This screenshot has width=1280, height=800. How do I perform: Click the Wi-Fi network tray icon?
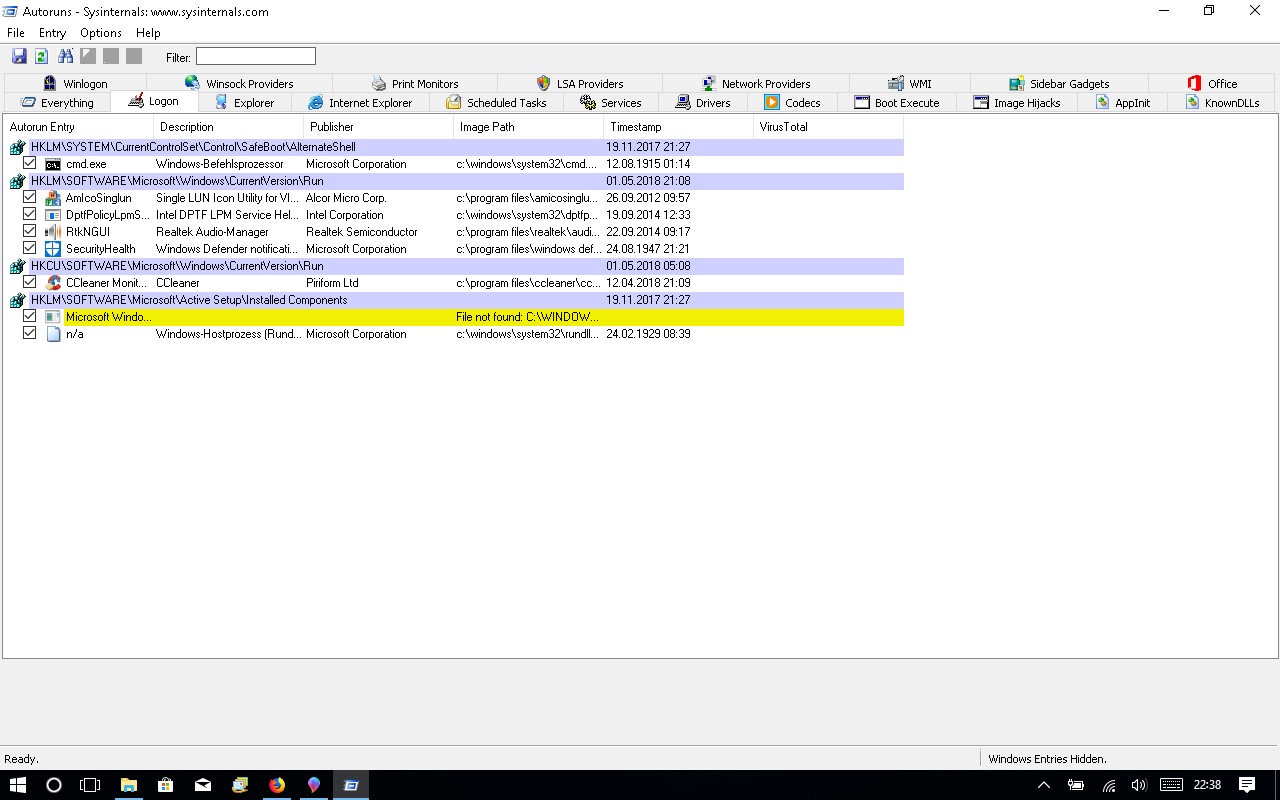coord(1109,785)
